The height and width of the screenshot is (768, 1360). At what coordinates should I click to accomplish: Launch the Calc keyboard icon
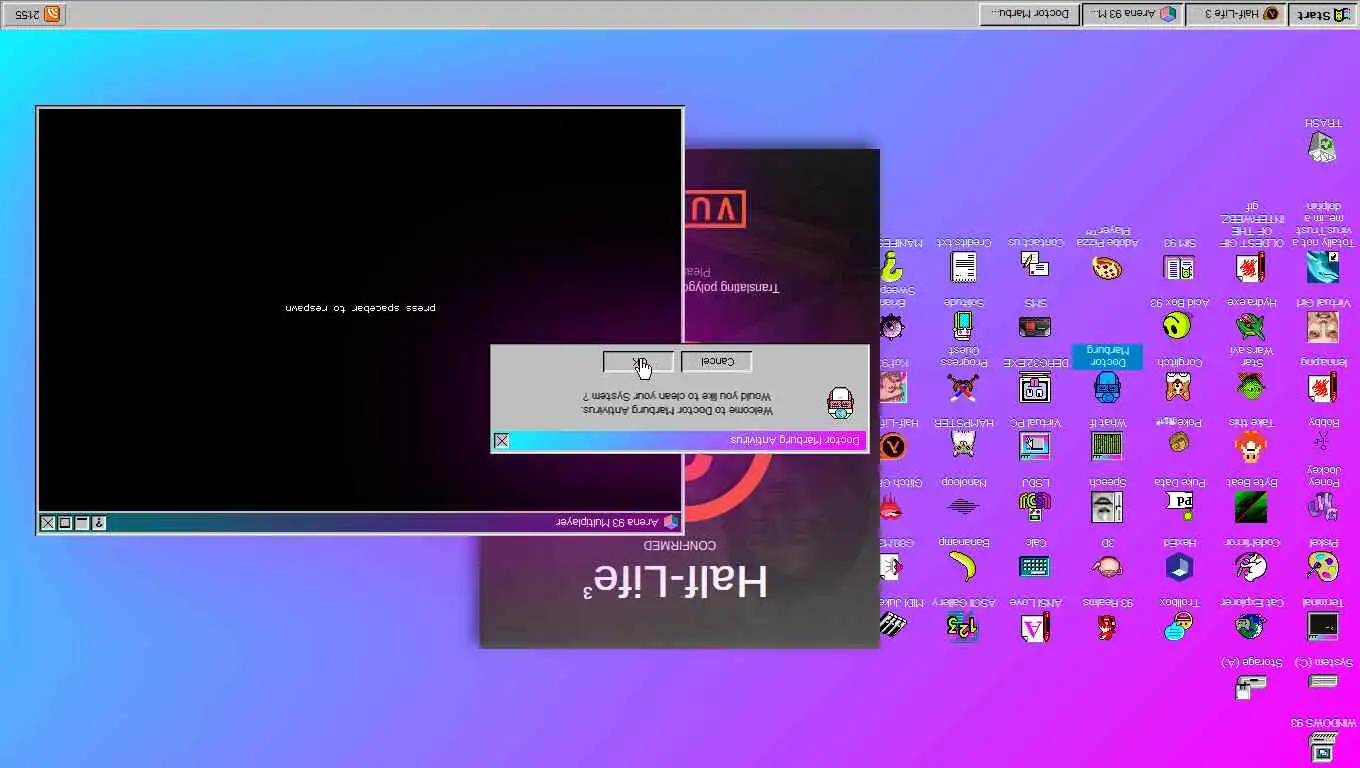pyautogui.click(x=1035, y=566)
